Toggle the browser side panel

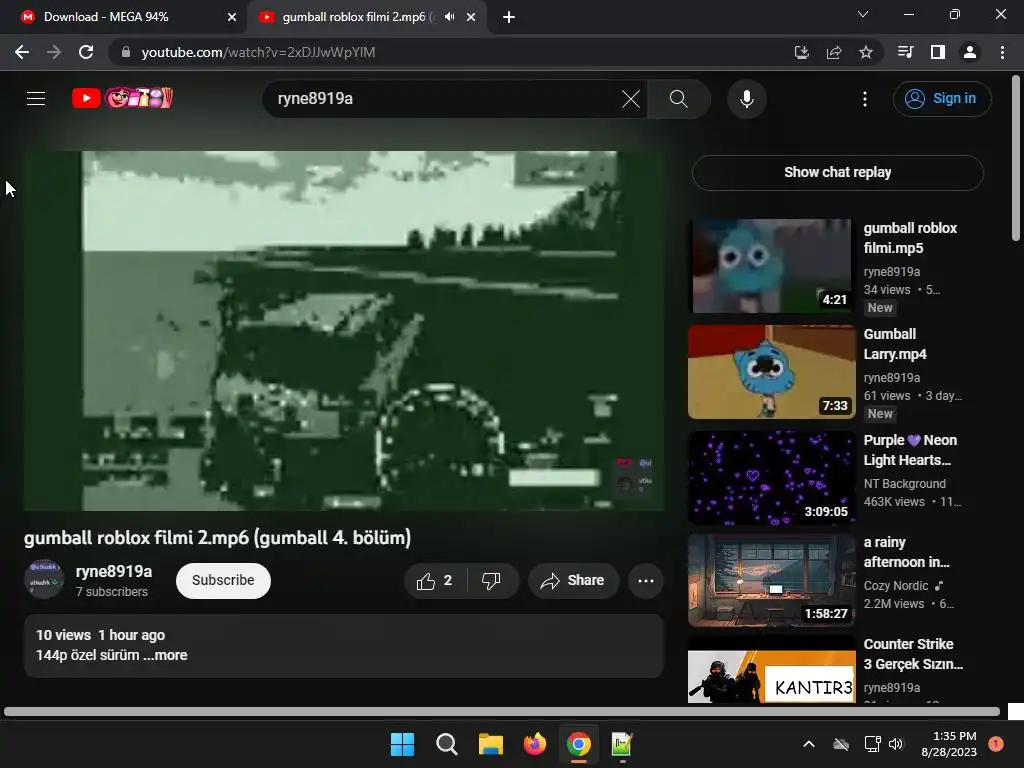tap(937, 52)
